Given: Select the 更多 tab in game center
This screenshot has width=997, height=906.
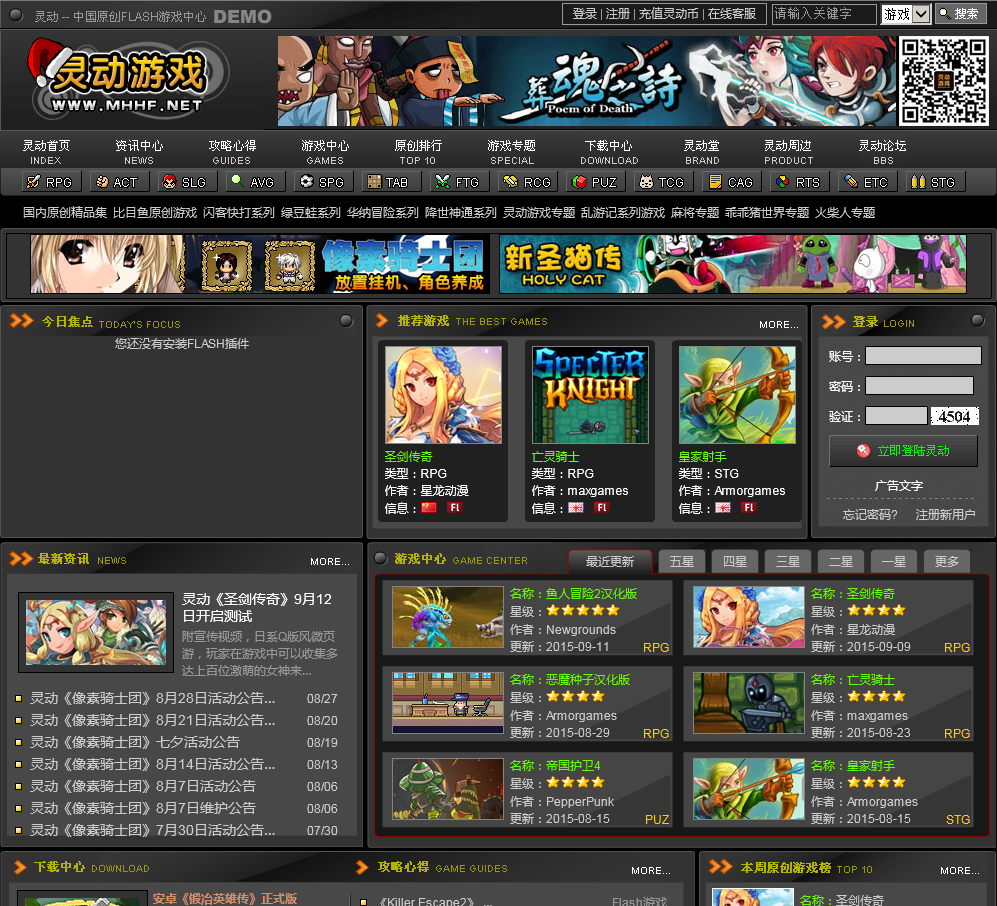Looking at the screenshot, I should 947,561.
